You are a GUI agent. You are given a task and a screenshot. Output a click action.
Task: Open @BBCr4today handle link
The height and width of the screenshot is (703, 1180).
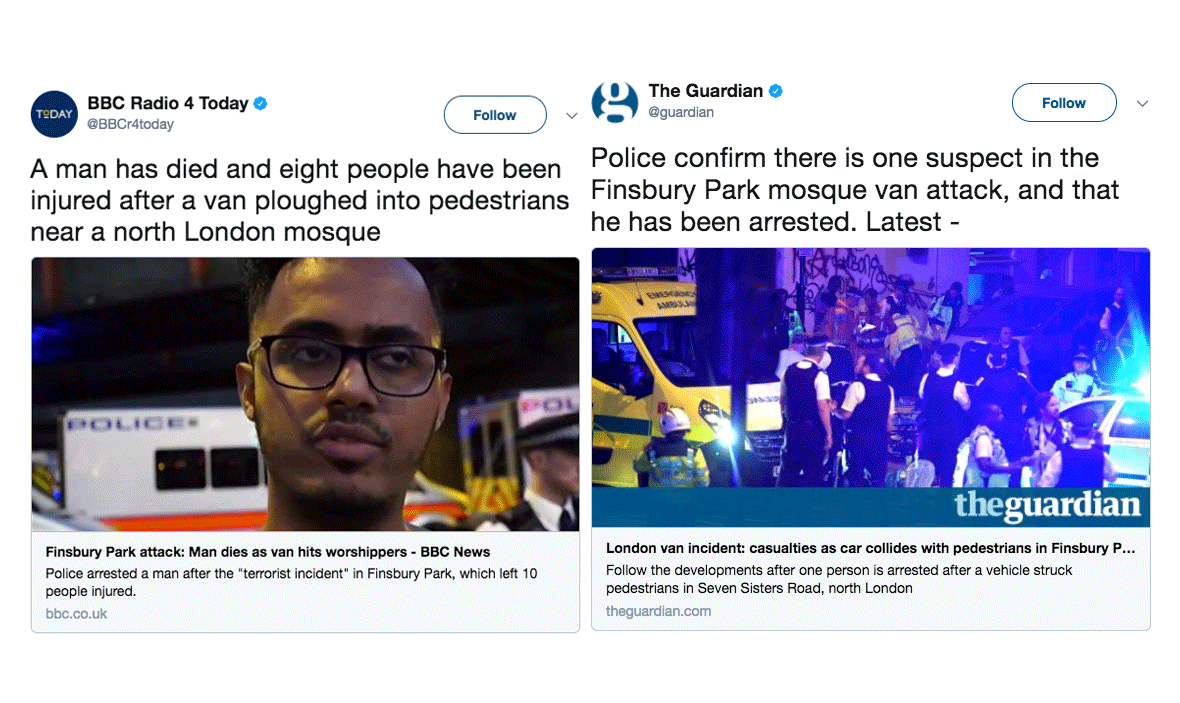[x=130, y=124]
